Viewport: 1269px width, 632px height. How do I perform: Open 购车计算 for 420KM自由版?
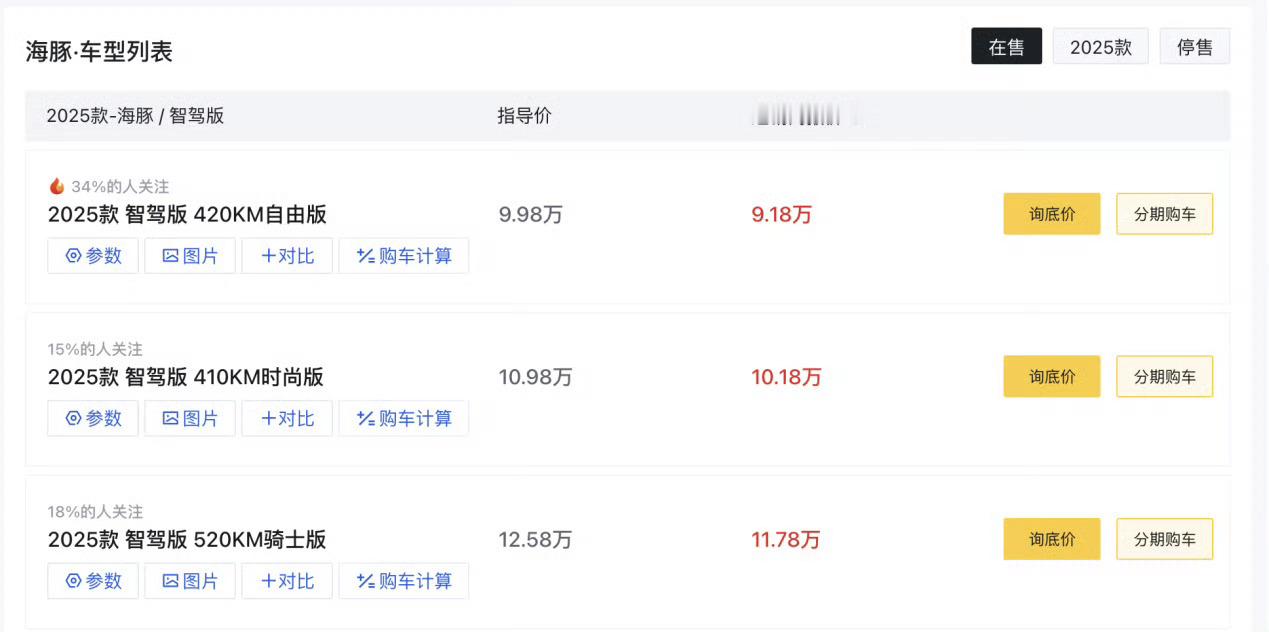404,256
